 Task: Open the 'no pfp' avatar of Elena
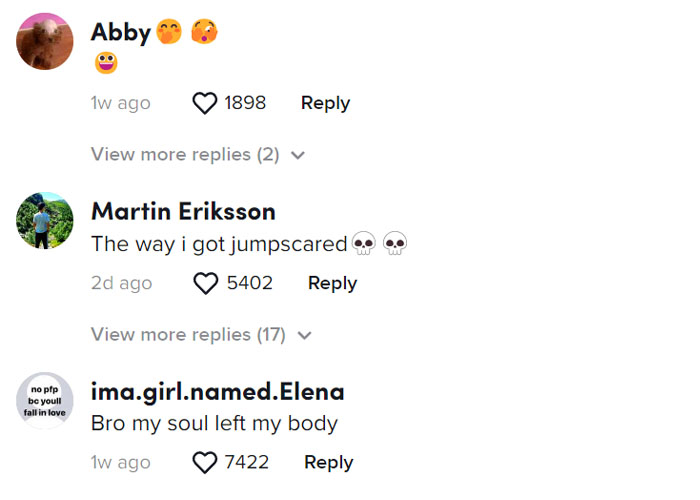[x=45, y=400]
